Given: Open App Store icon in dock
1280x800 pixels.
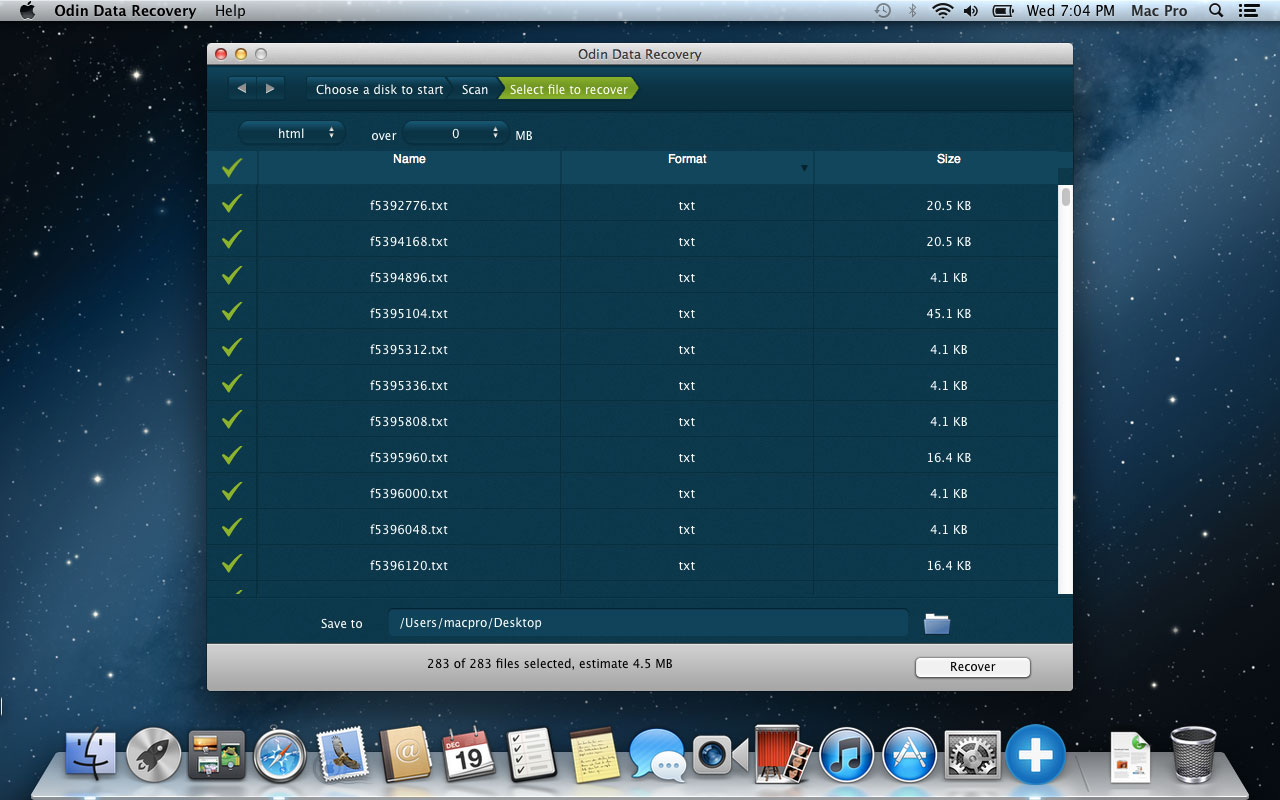Looking at the screenshot, I should [x=909, y=755].
